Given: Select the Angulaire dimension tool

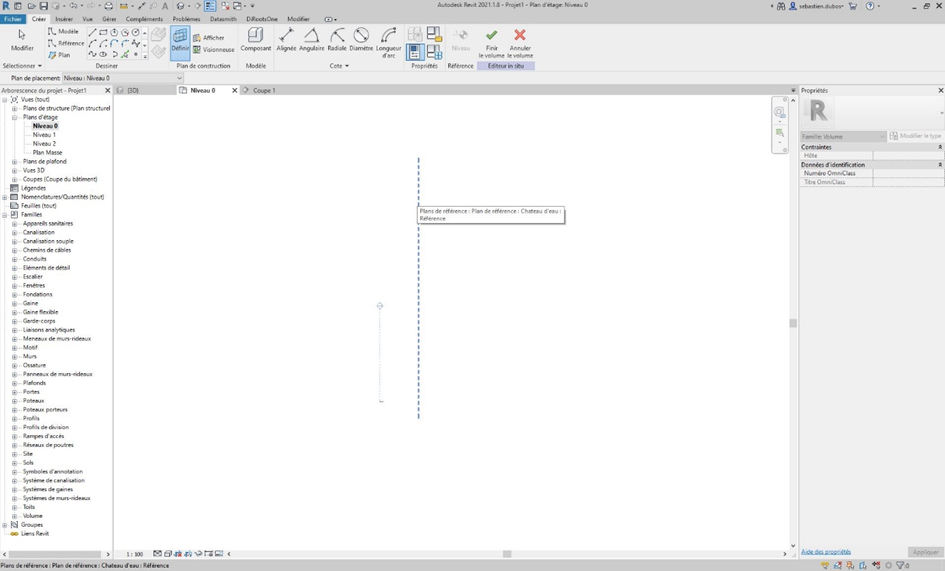Looking at the screenshot, I should tap(311, 41).
